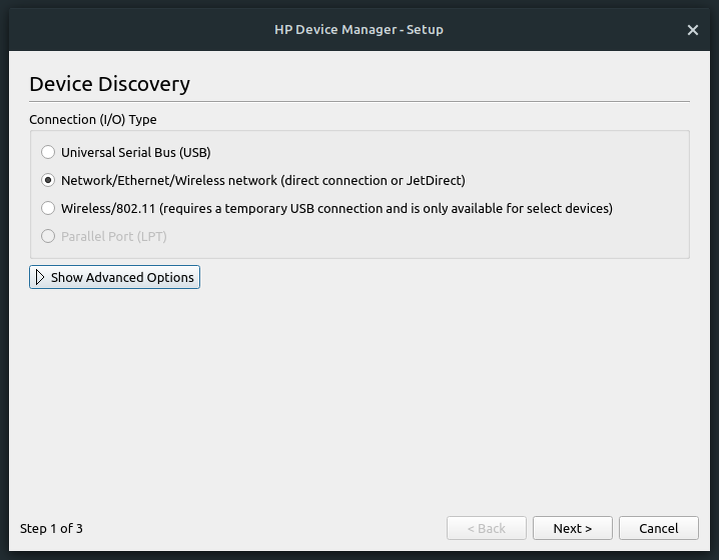This screenshot has width=719, height=560.
Task: Cancel the HP setup wizard
Action: coord(658,528)
